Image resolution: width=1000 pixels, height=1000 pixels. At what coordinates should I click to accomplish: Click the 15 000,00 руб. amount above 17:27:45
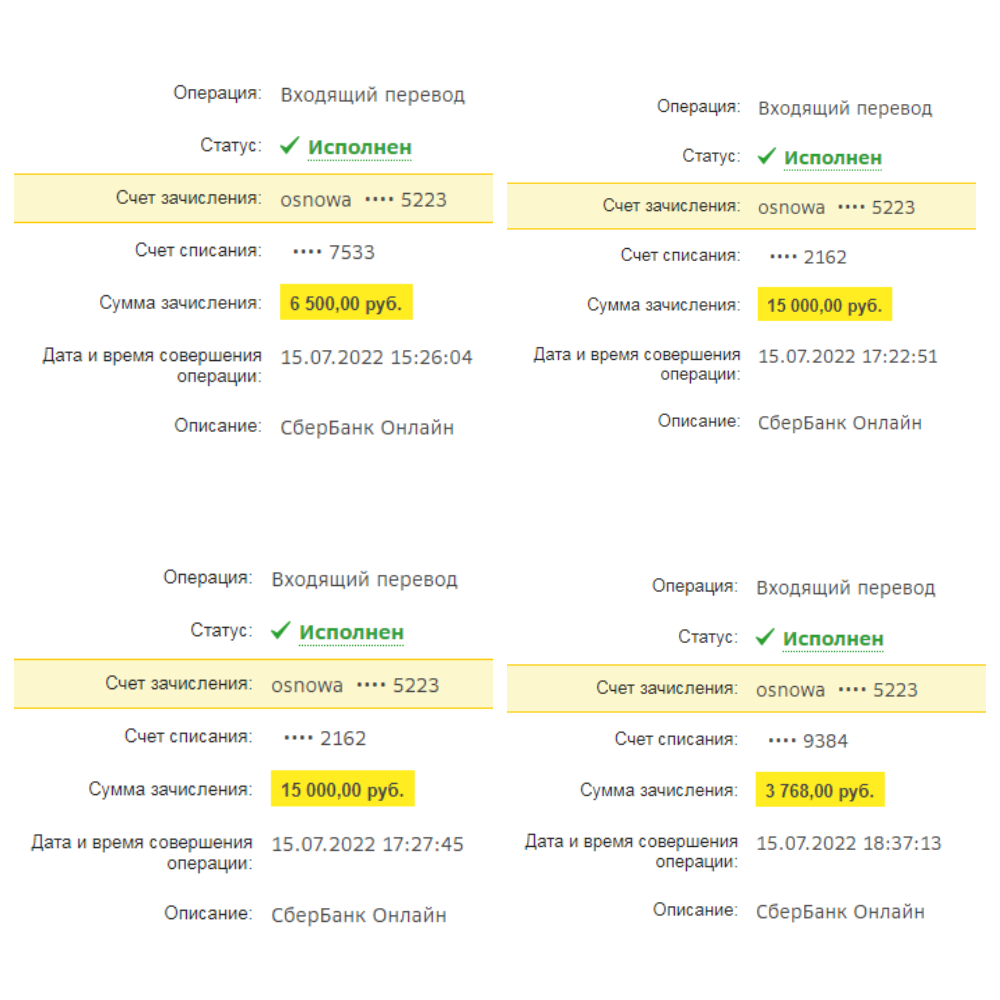tap(342, 790)
